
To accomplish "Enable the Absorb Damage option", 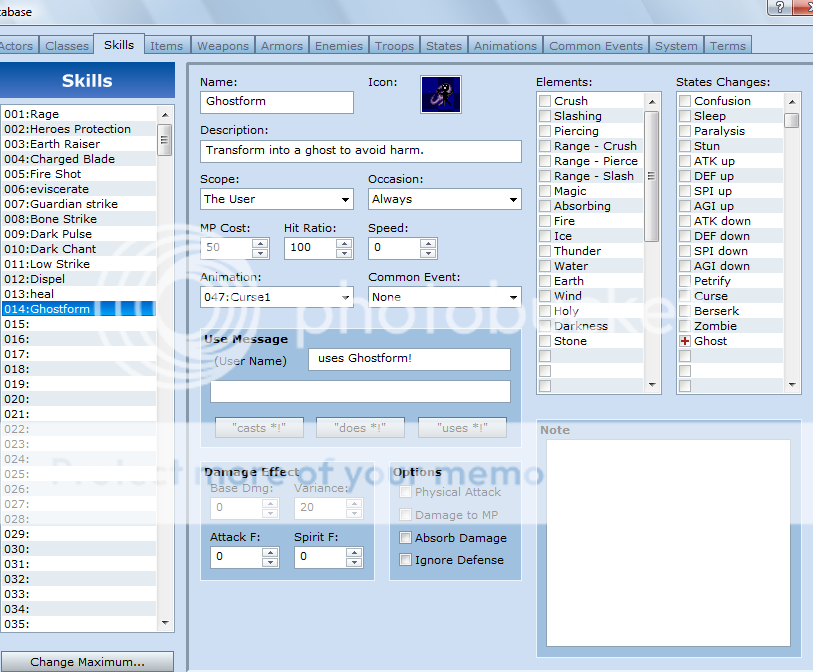I will 405,538.
